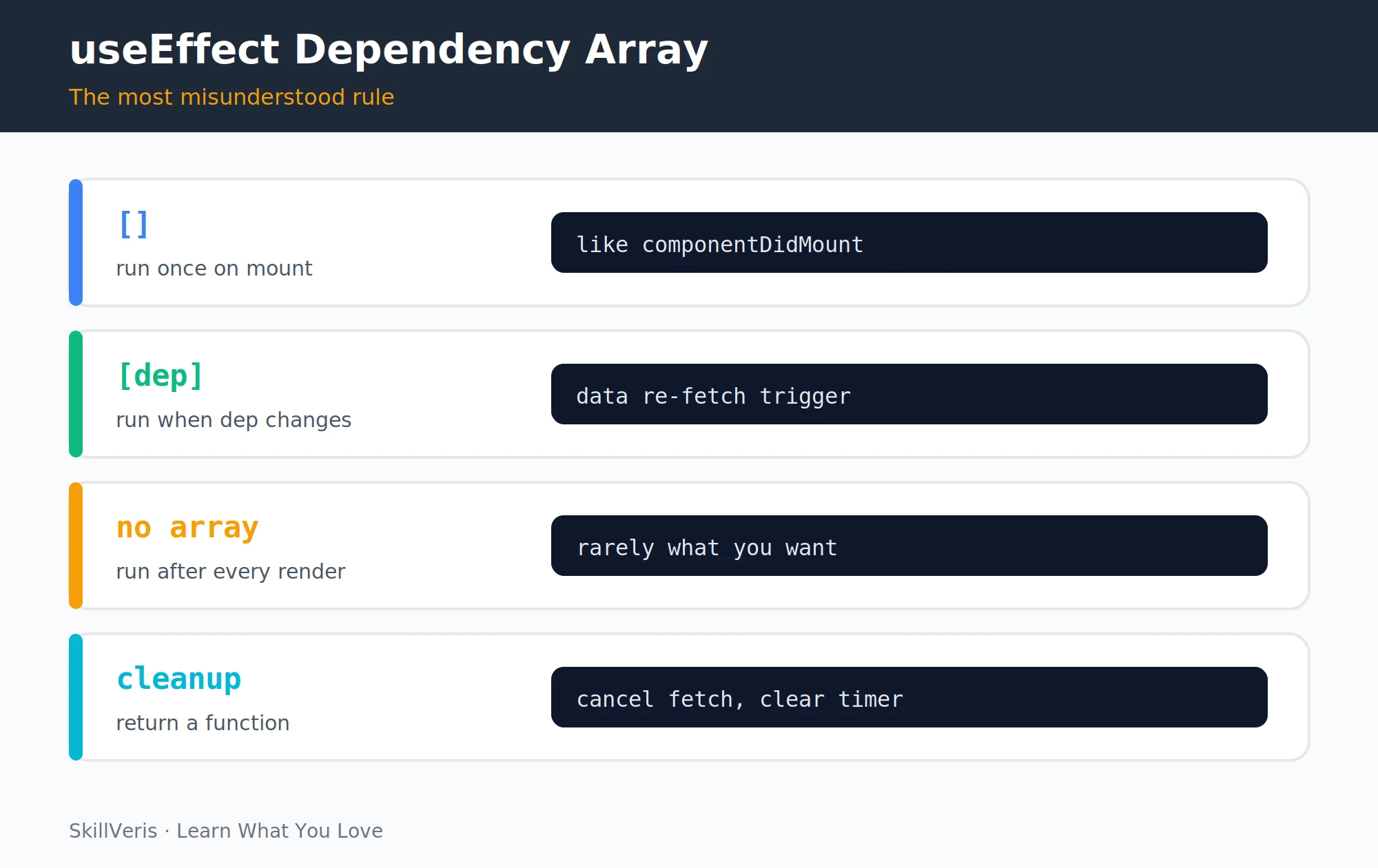Click the title "useEffect Dependency Array"
Image resolution: width=1378 pixels, height=868 pixels.
[x=389, y=51]
